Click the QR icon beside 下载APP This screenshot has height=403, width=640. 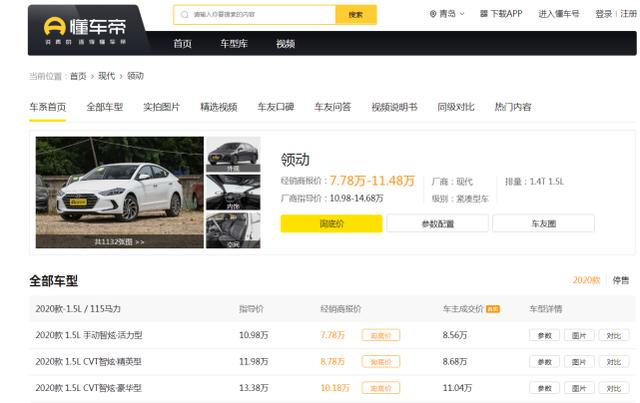click(484, 14)
